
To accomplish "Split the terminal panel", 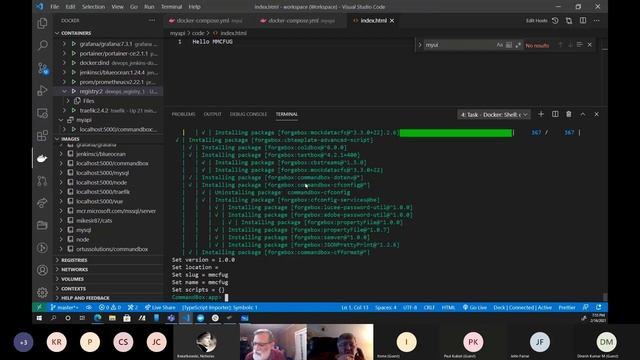I will pos(555,114).
